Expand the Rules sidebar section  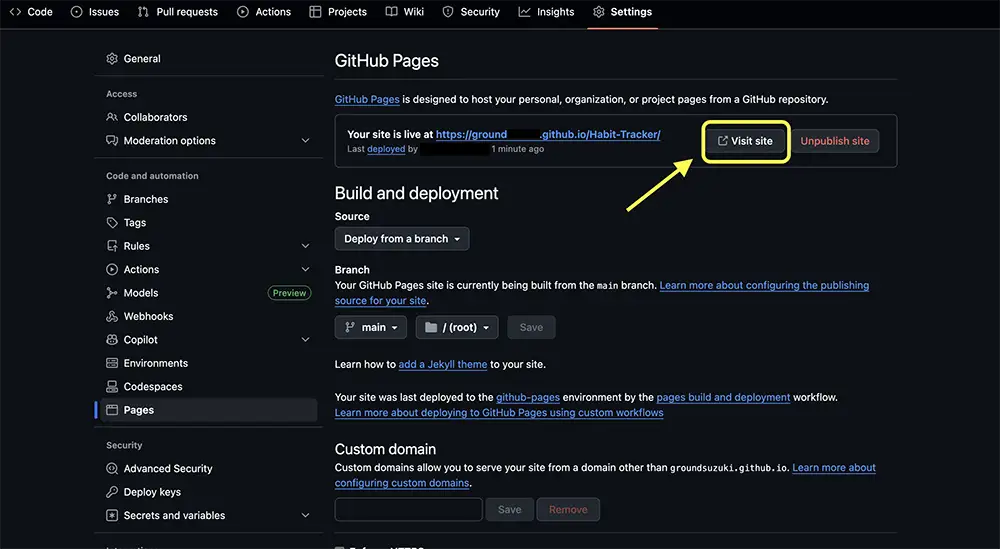pos(305,246)
